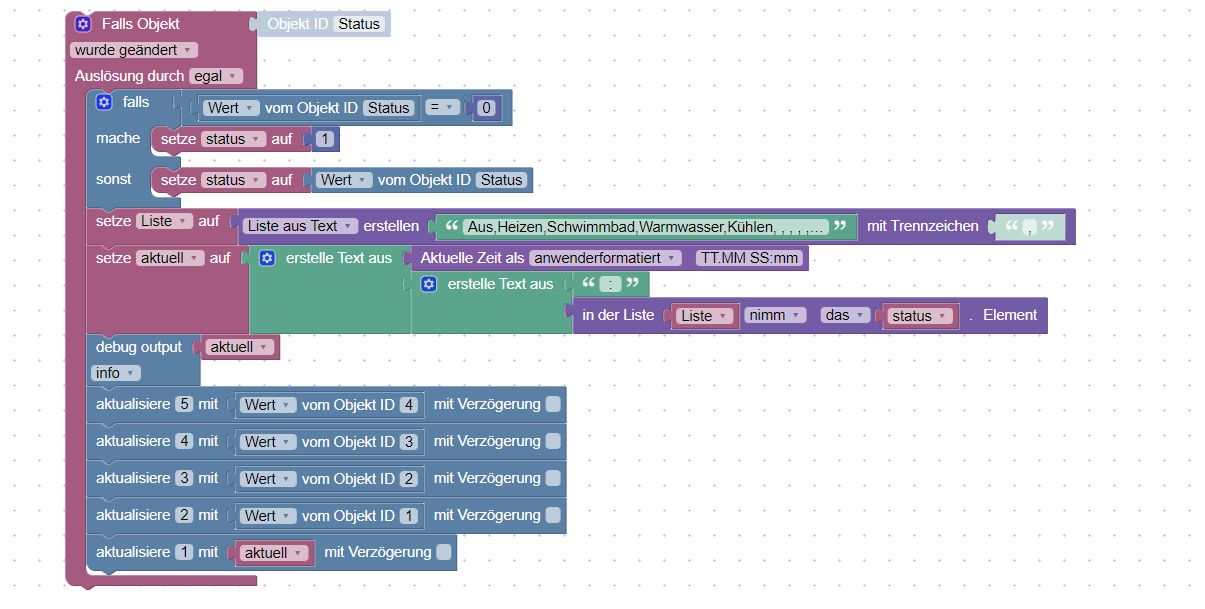1205x609 pixels.
Task: Open status dropdown in list element block
Action: 919,315
